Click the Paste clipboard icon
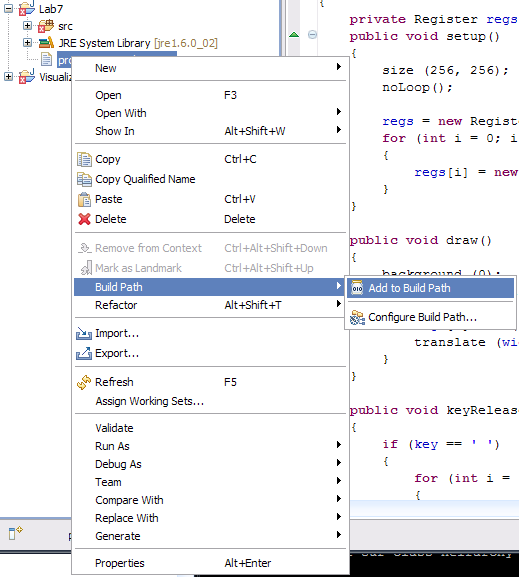Image resolution: width=519 pixels, height=577 pixels. coord(84,199)
